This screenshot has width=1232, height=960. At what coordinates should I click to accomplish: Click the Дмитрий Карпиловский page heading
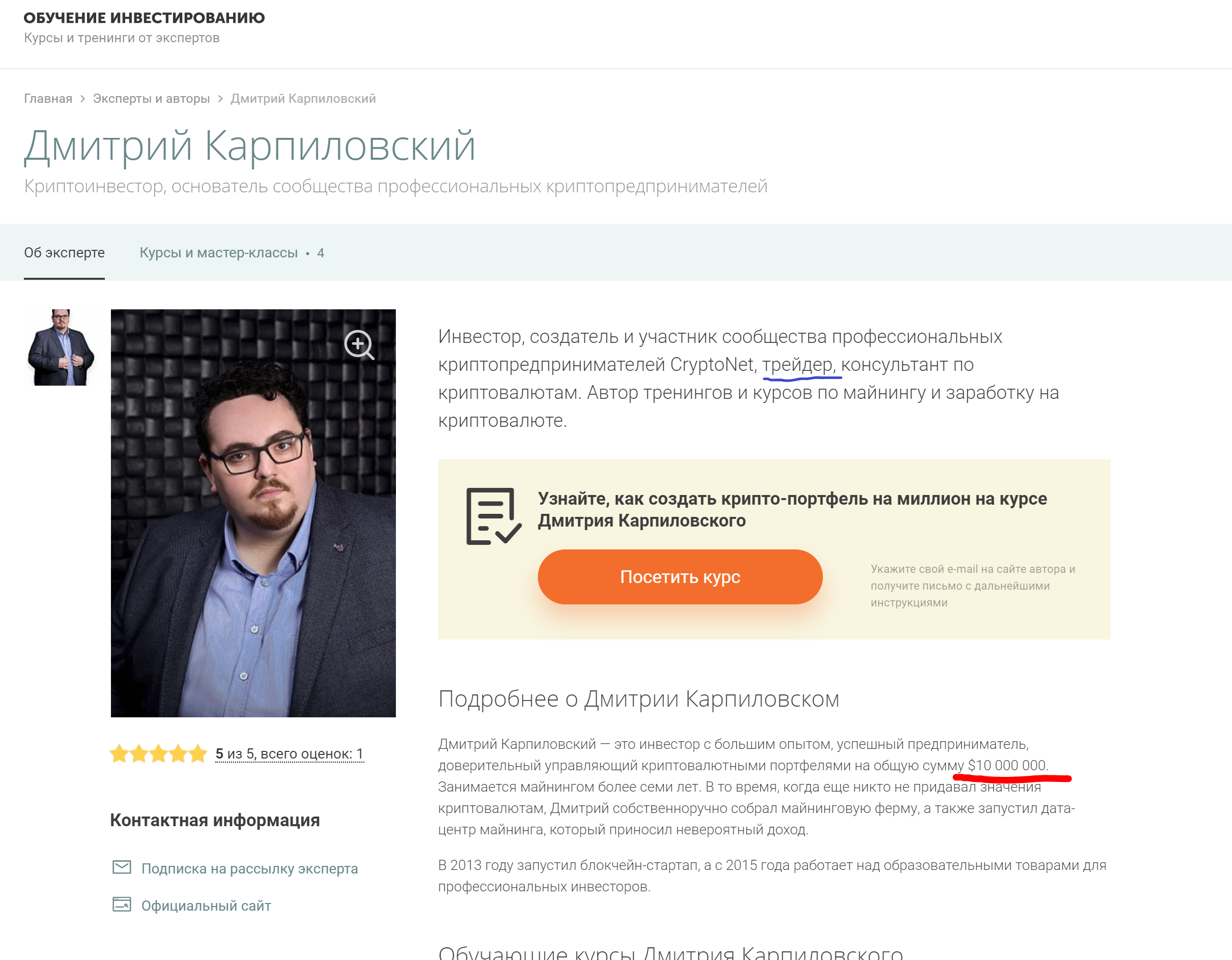click(250, 146)
